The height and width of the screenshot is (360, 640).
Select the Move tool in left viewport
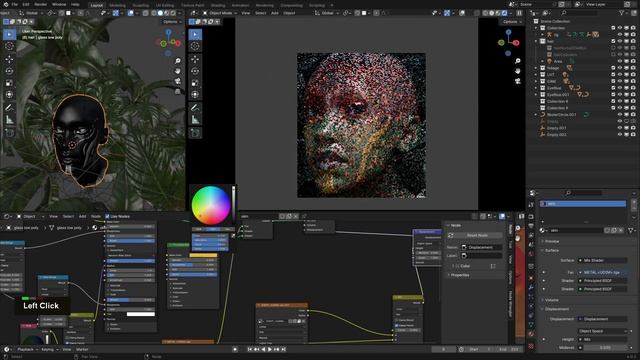9,59
